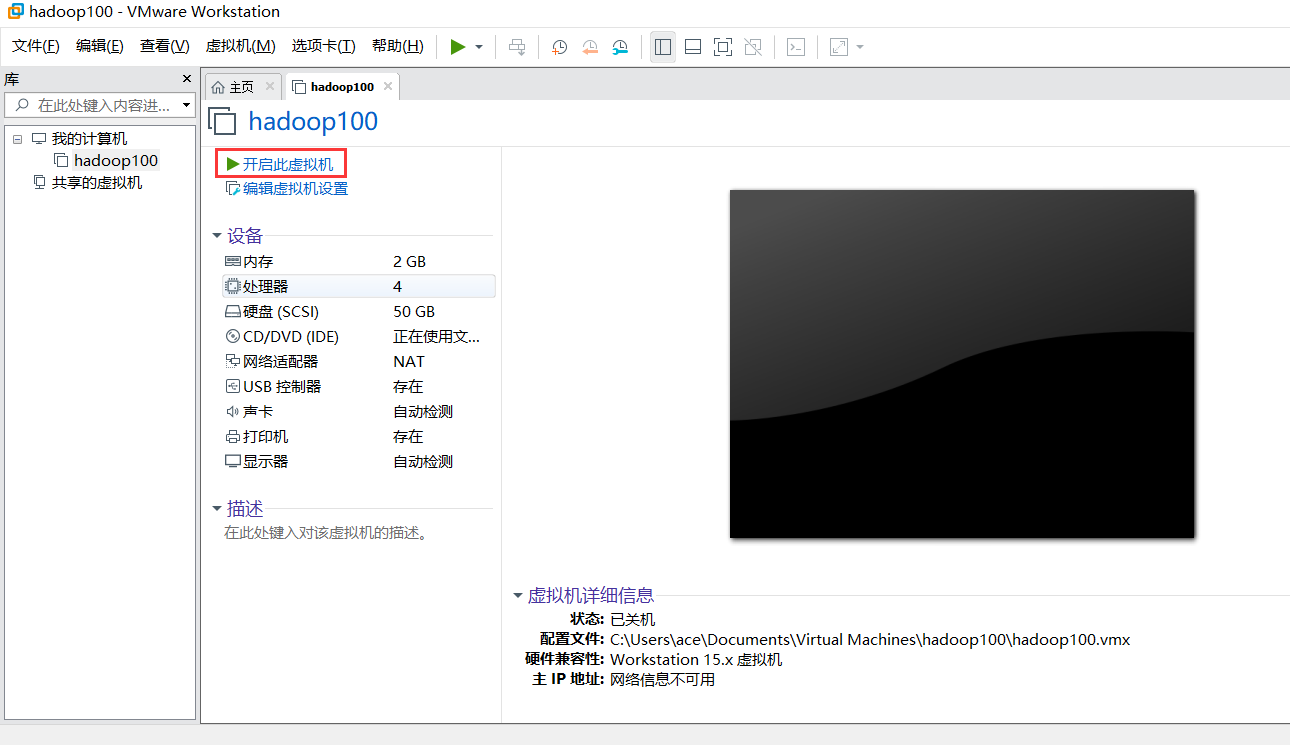The image size is (1290, 745).
Task: Click the green power-on play toolbar button
Action: 458,47
